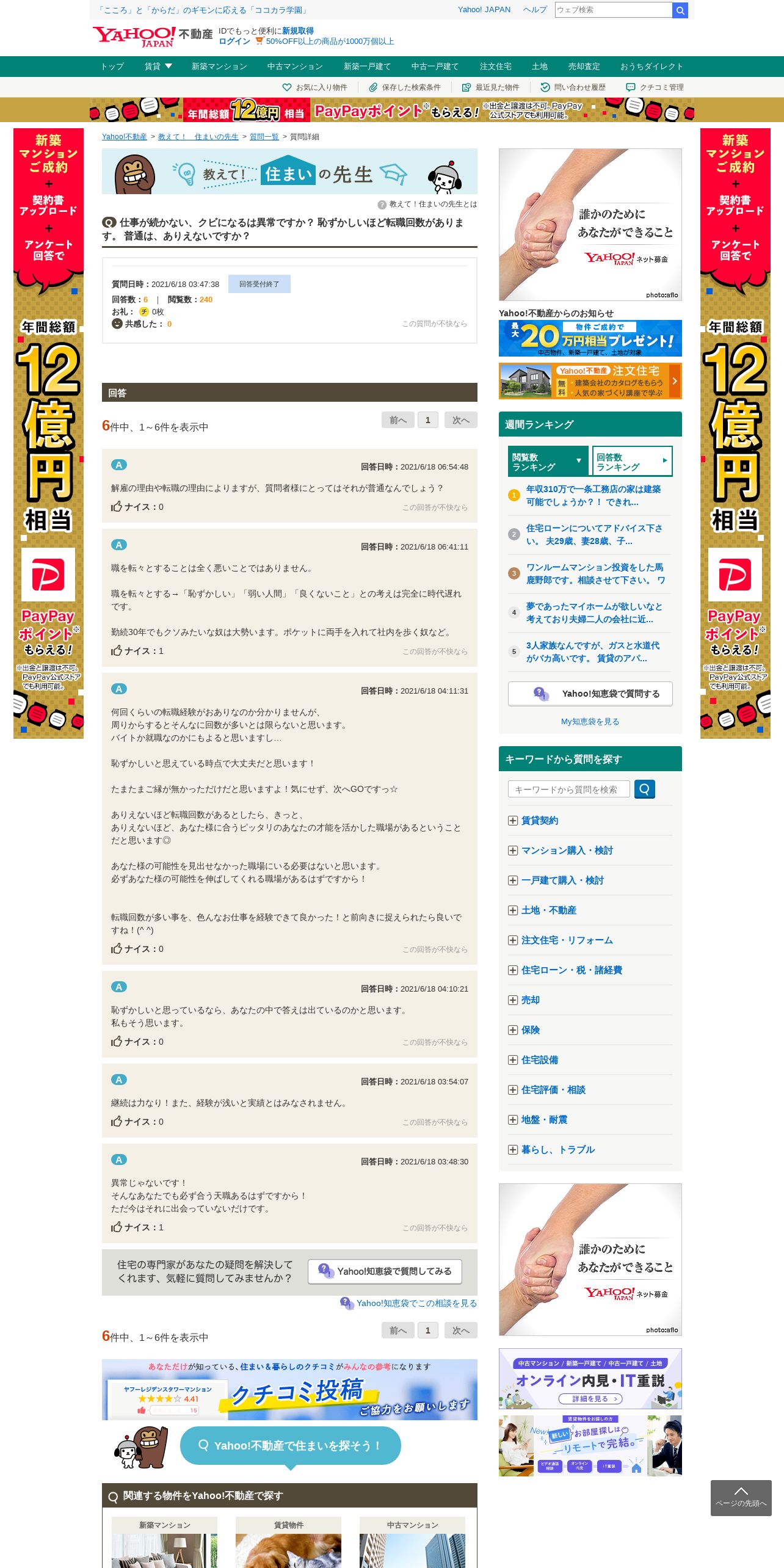
Task: Click the Yahoo!知恵袋で質問する sidebar button
Action: click(590, 694)
